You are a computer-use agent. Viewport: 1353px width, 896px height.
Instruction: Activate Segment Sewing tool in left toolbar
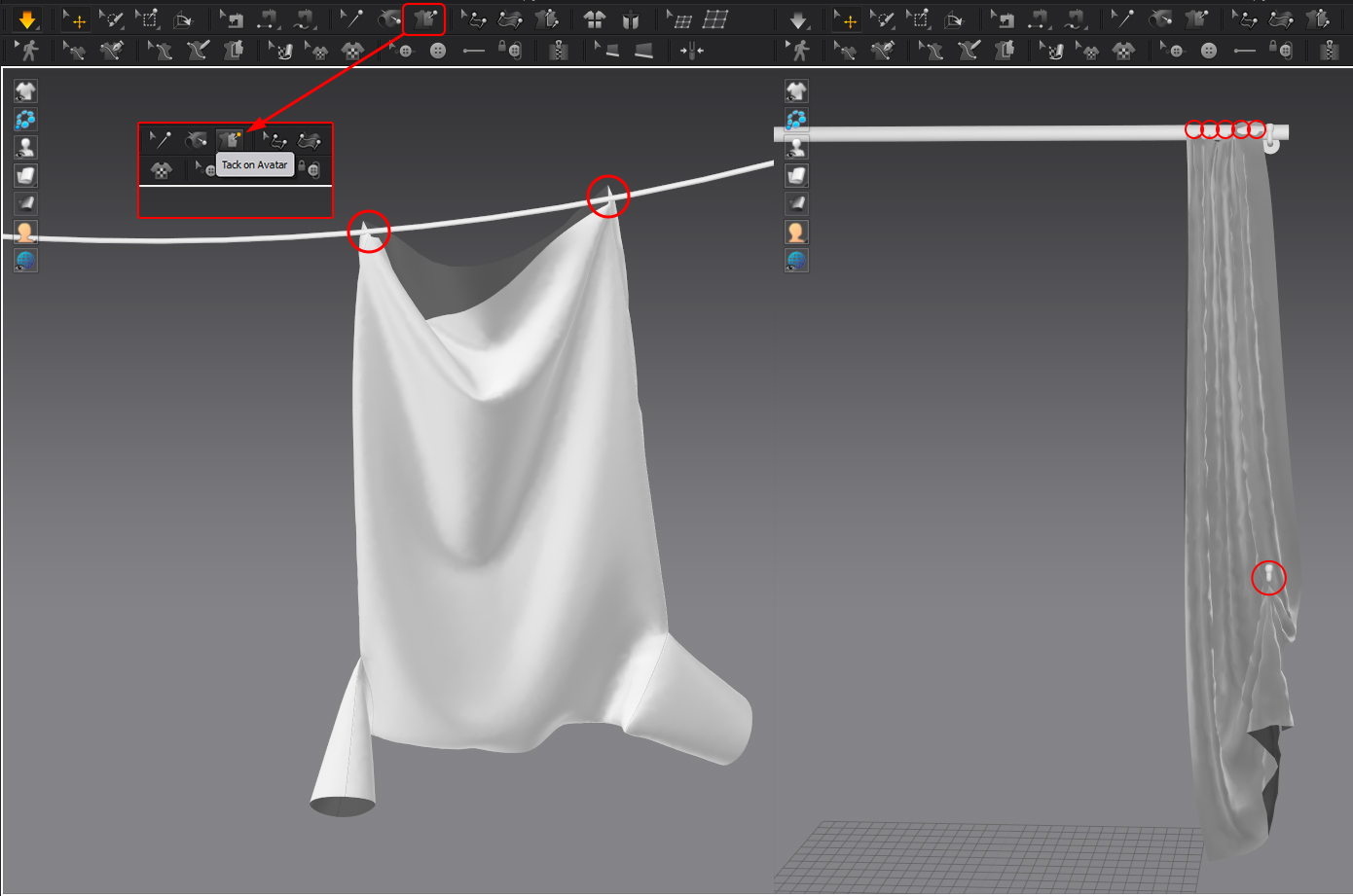coord(268,18)
